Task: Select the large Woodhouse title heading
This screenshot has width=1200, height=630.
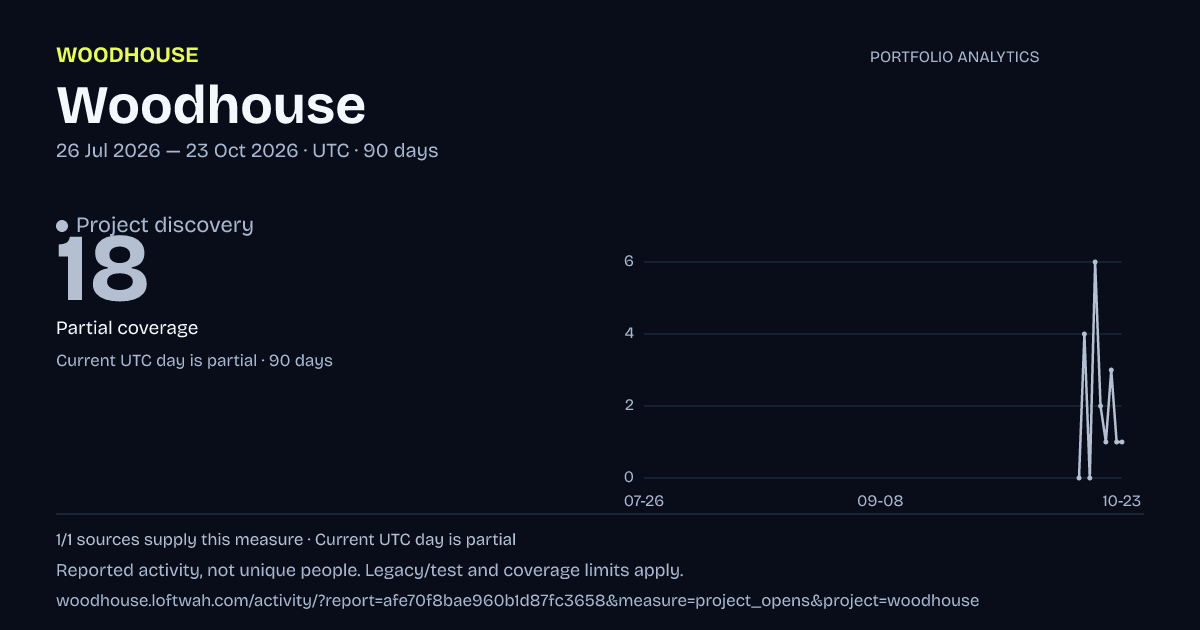Action: click(x=211, y=105)
